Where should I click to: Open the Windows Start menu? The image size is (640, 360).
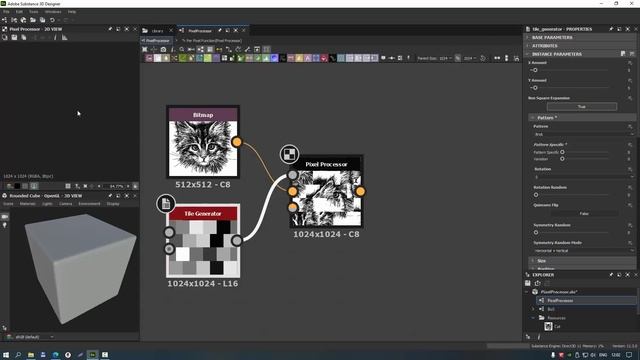point(6,355)
